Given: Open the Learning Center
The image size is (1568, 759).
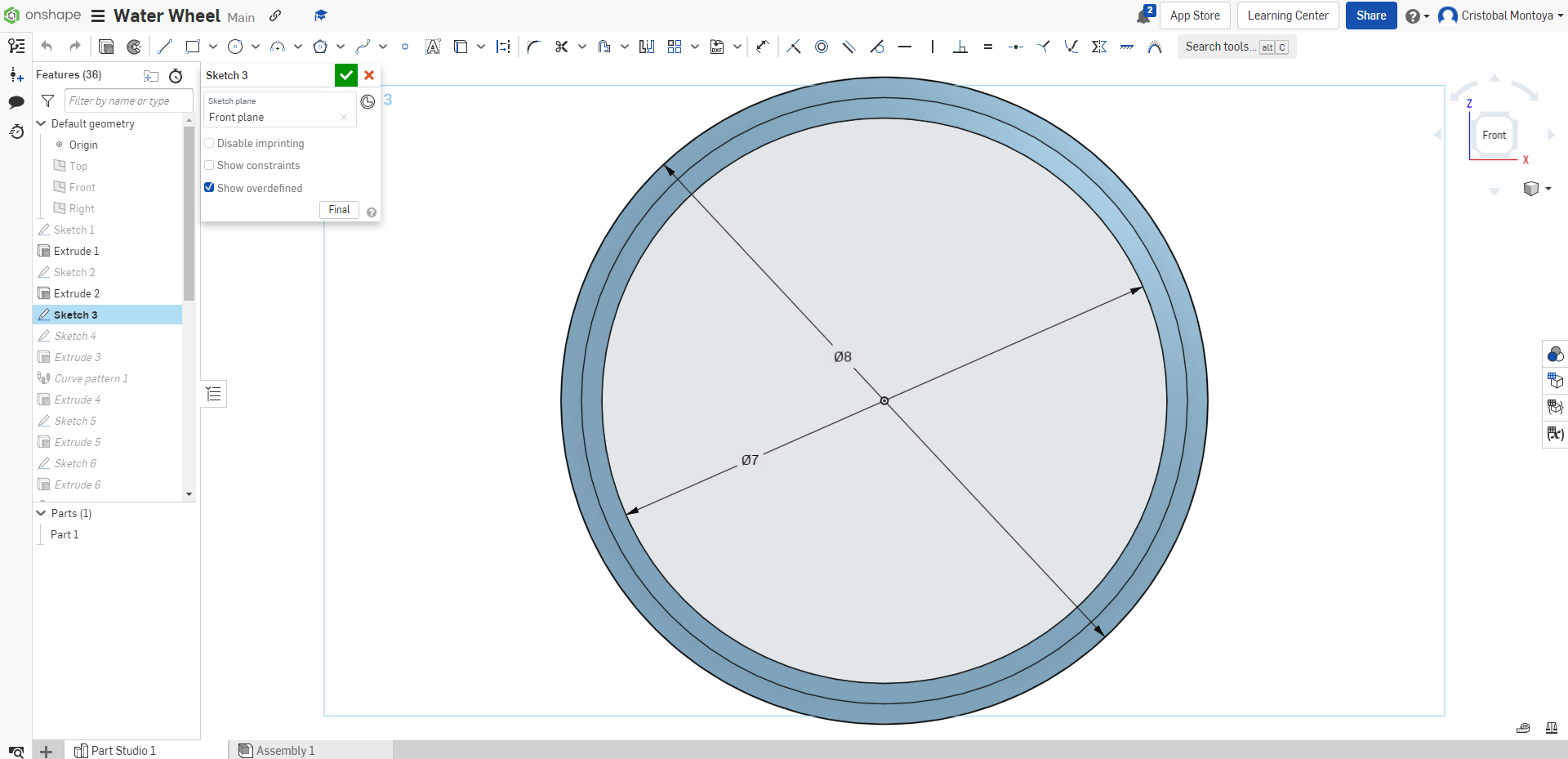Looking at the screenshot, I should 1287,16.
